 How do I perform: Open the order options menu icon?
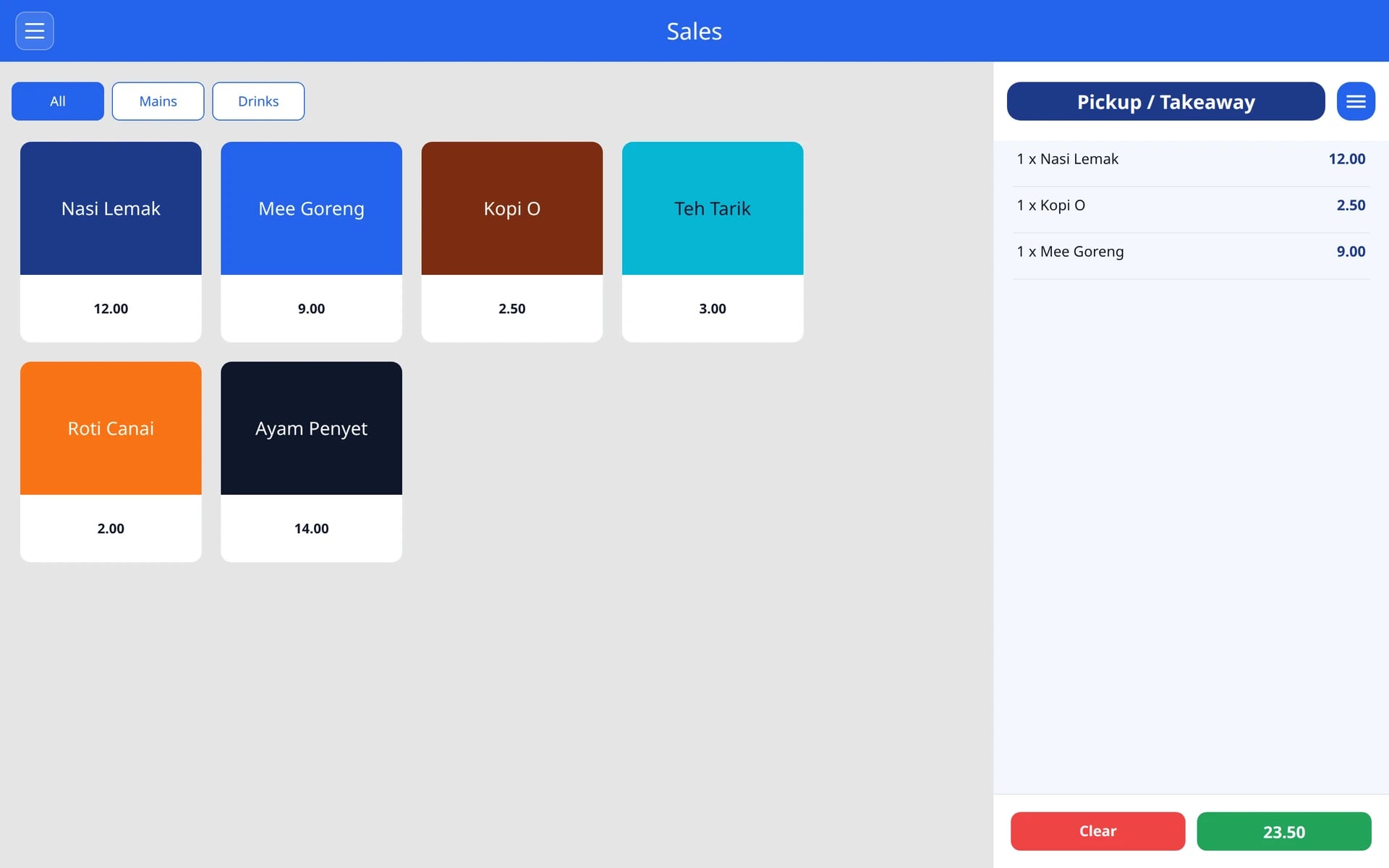tap(1356, 101)
